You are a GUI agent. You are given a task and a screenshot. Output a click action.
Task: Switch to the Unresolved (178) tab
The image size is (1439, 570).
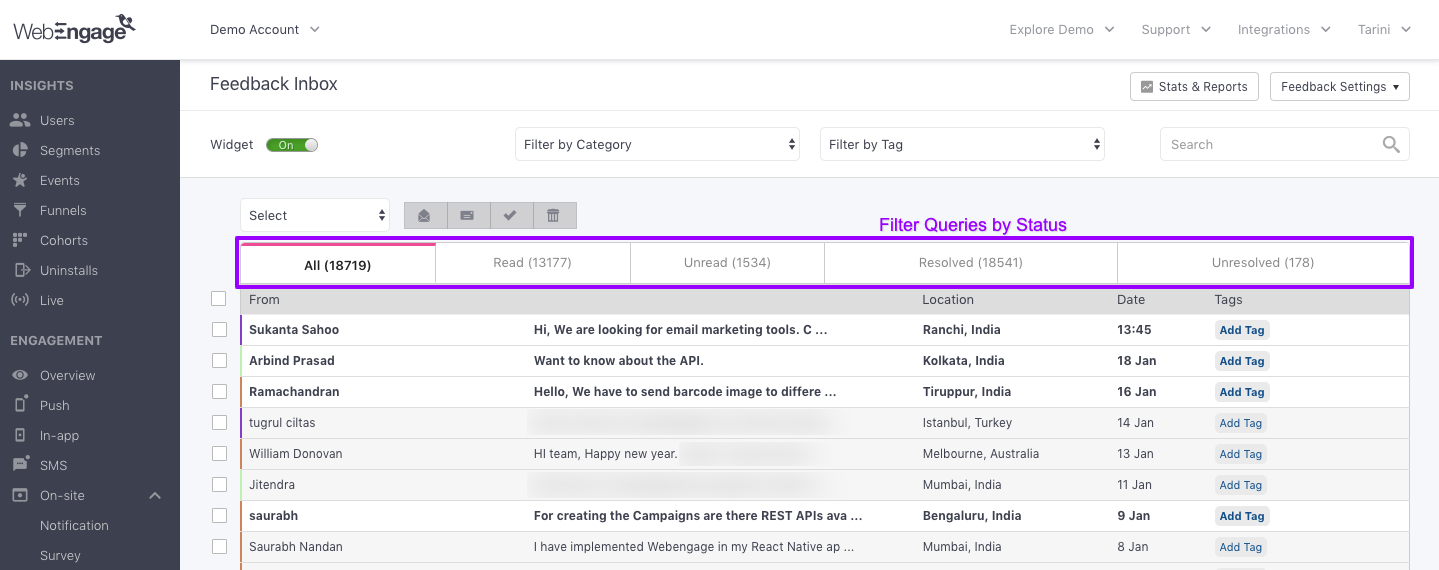click(1263, 263)
